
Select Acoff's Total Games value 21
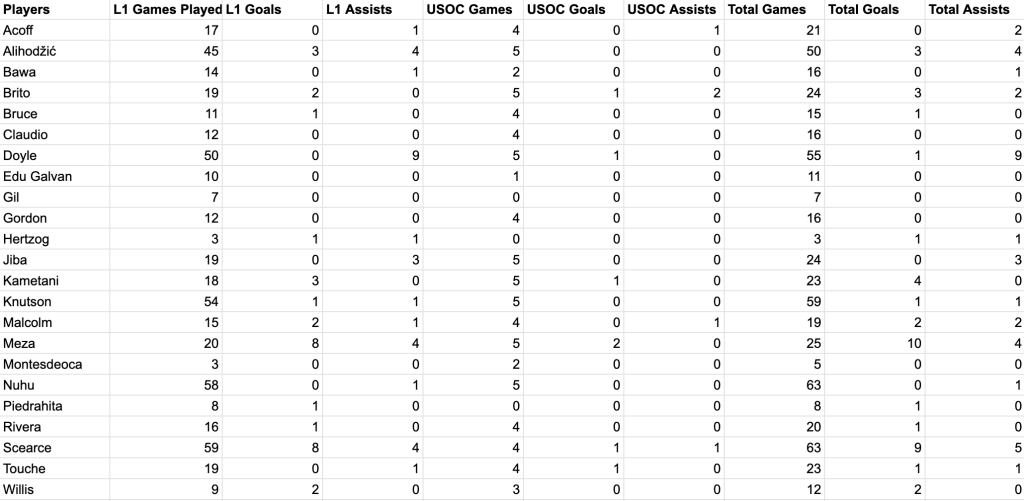coord(809,30)
